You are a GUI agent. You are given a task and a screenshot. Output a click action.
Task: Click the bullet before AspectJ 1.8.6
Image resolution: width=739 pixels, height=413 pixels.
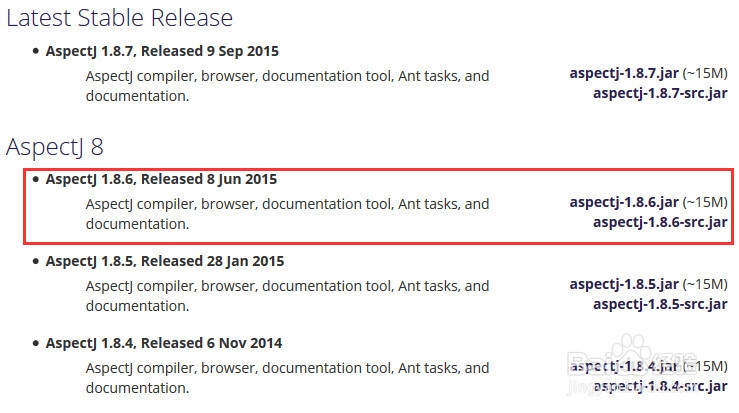(x=36, y=179)
